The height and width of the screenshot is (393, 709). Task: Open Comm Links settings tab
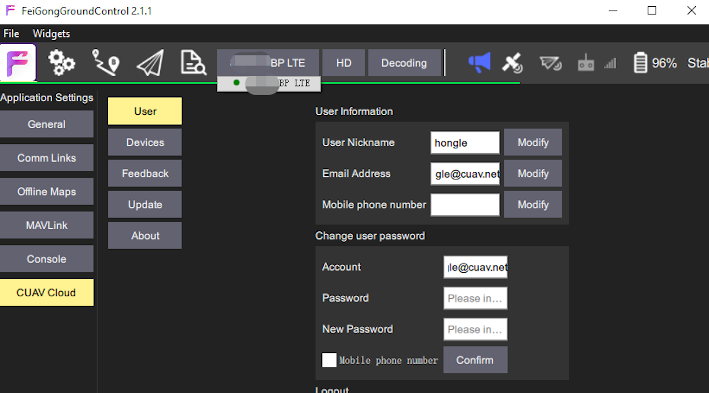(x=47, y=158)
